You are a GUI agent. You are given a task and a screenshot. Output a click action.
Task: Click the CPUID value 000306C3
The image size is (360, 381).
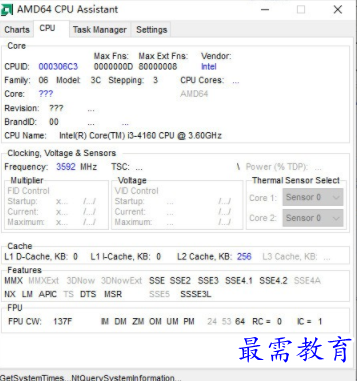[58, 67]
